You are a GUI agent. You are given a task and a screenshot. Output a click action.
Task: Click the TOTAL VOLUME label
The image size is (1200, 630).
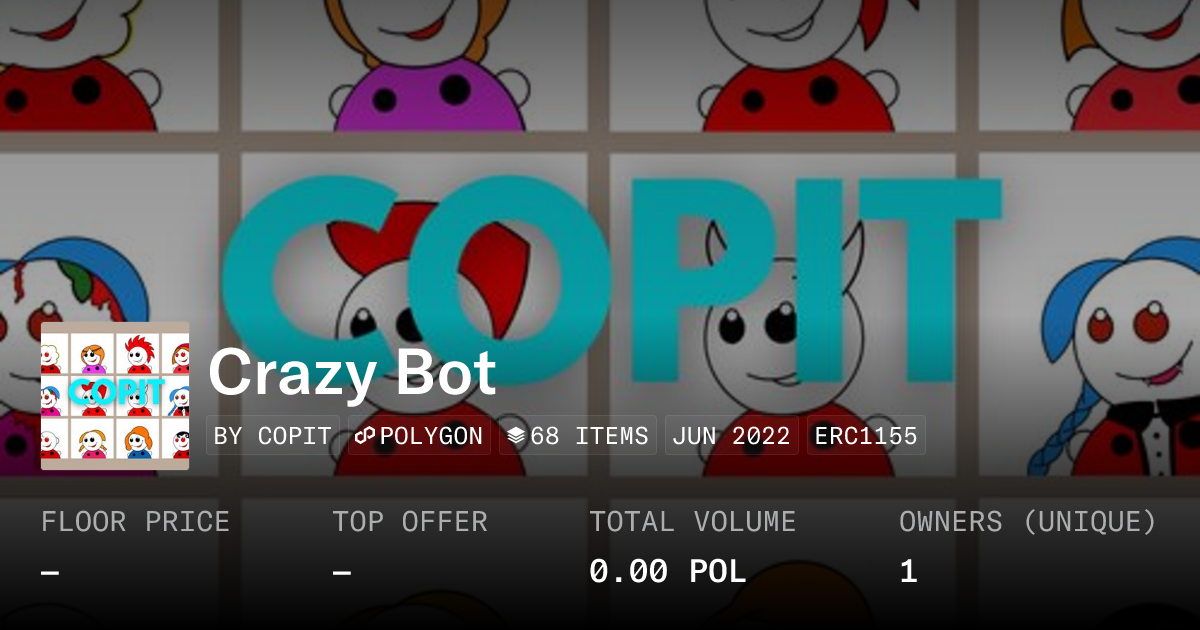[692, 522]
